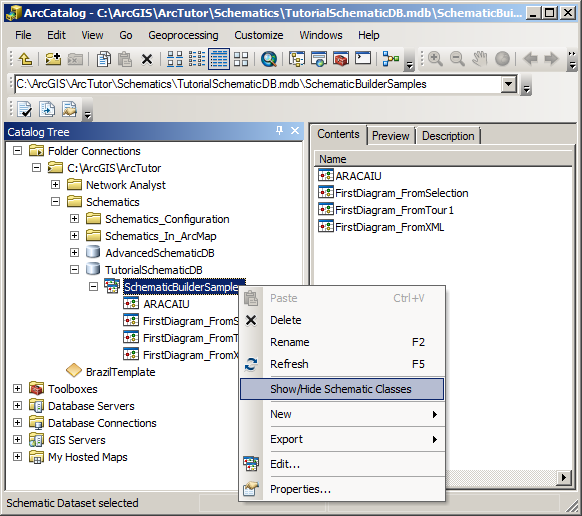This screenshot has width=582, height=516.
Task: Select Schematics_In_ArcMap folder in tree
Action: click(x=160, y=236)
